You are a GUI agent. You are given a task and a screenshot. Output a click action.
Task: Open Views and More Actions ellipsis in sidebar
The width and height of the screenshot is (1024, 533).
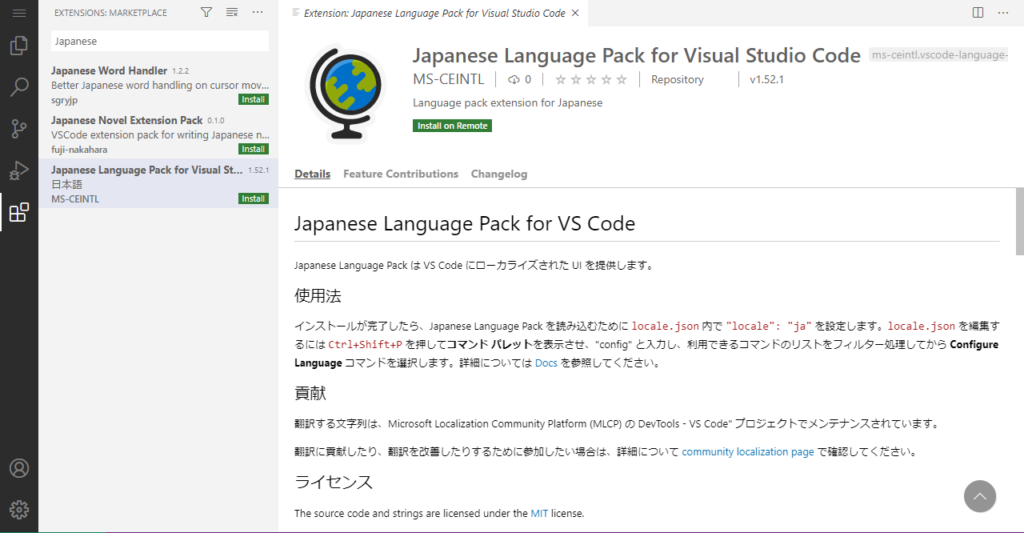[x=258, y=13]
